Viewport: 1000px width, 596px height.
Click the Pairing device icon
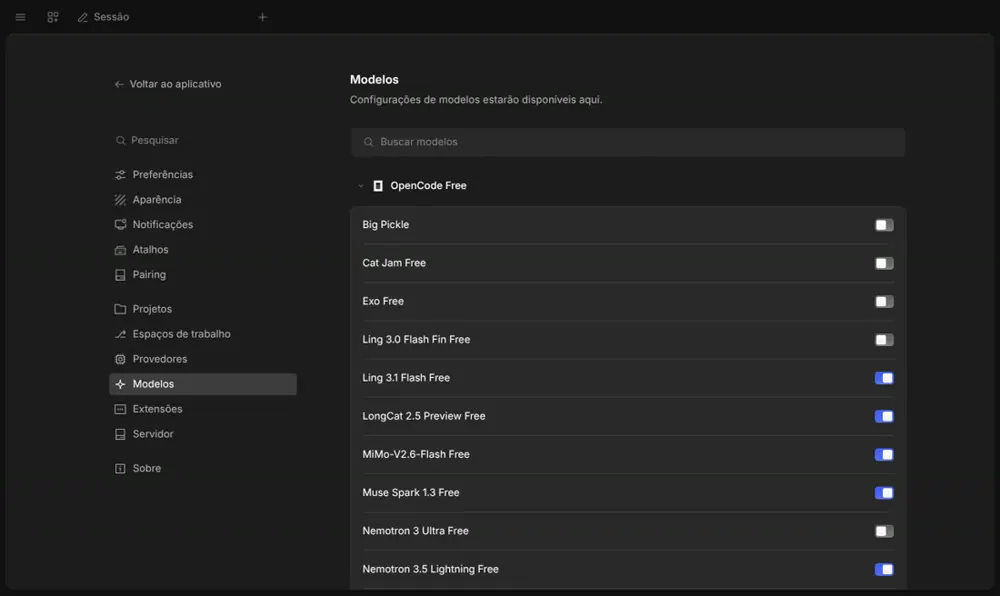point(120,275)
